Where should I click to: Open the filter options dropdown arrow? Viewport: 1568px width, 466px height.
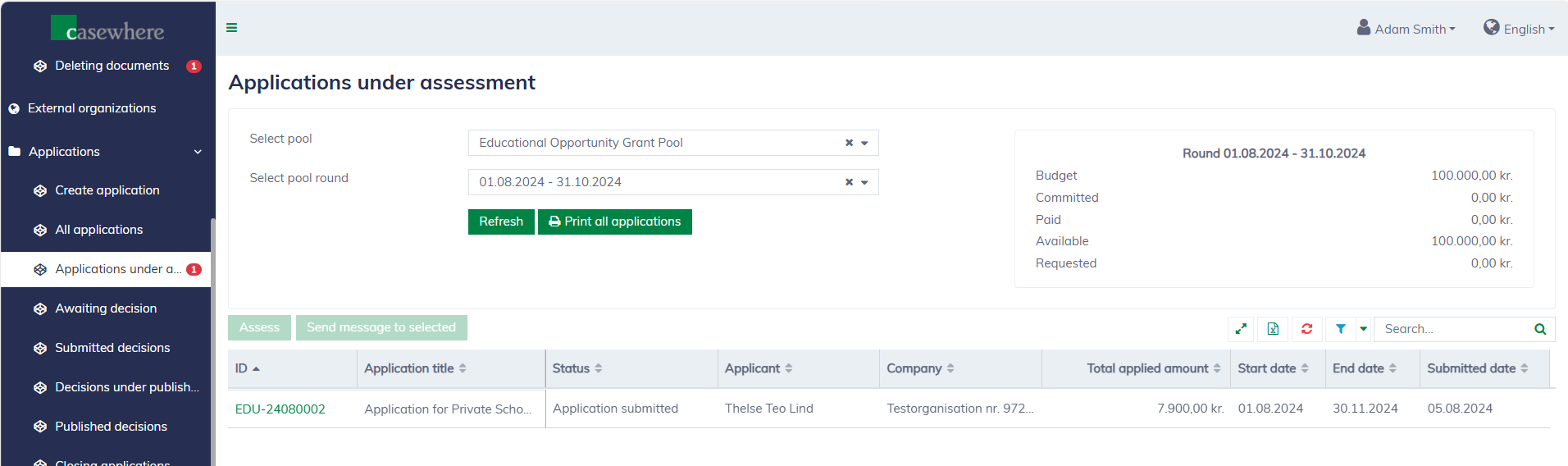(x=1363, y=329)
